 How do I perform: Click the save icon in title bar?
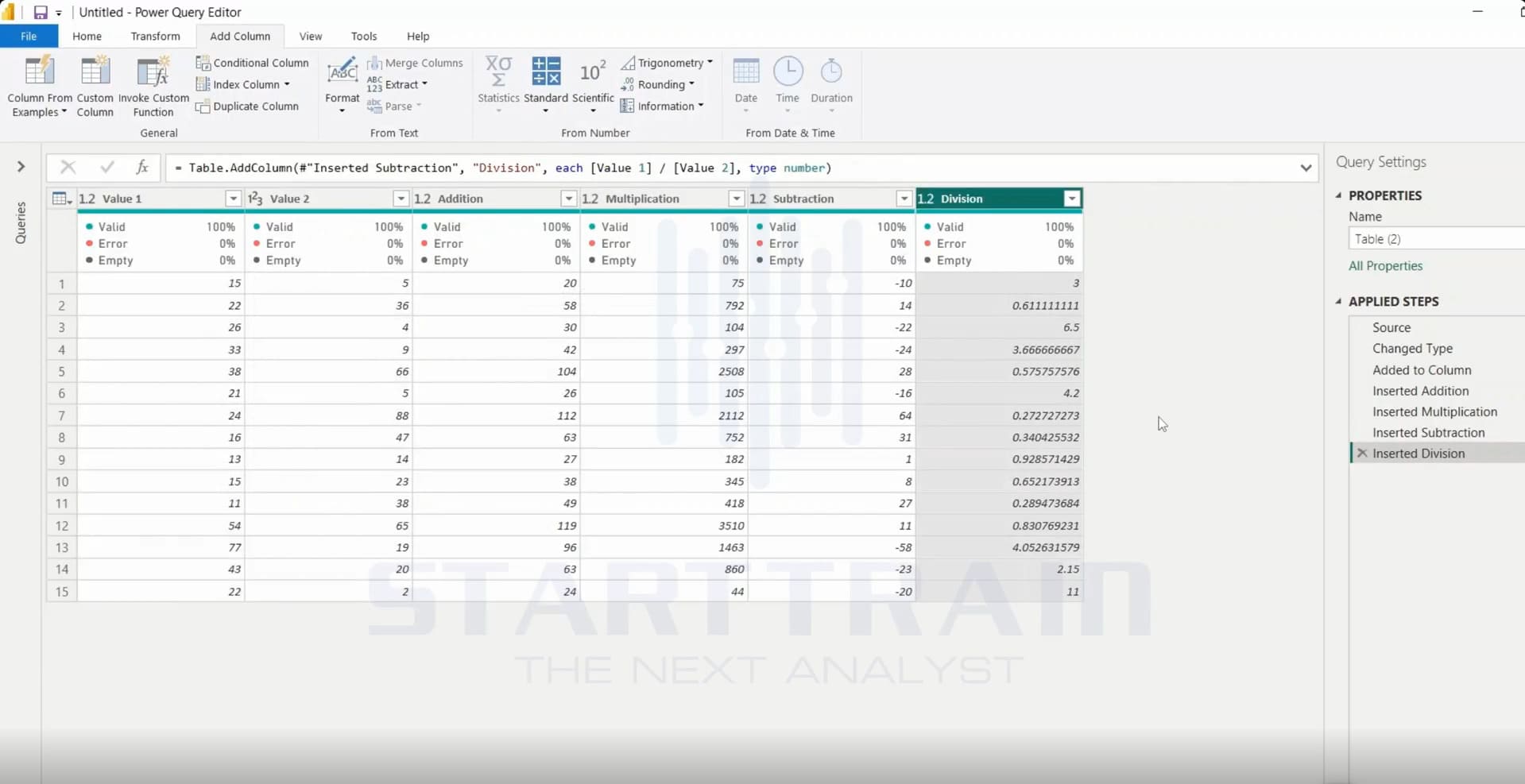pyautogui.click(x=41, y=12)
